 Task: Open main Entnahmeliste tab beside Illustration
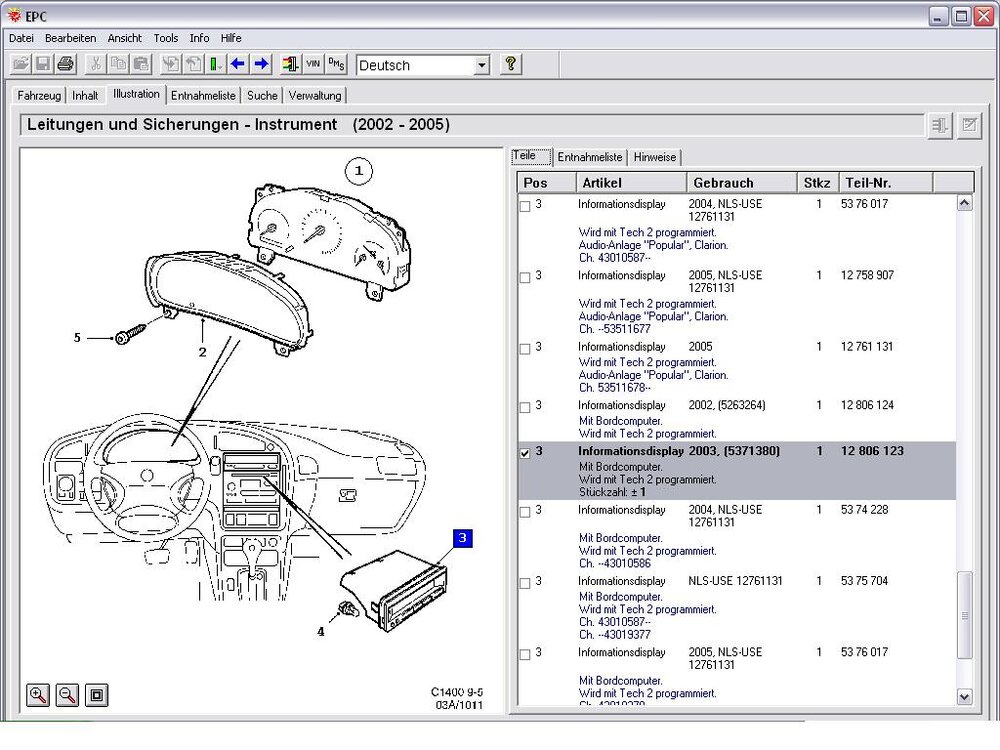click(203, 96)
